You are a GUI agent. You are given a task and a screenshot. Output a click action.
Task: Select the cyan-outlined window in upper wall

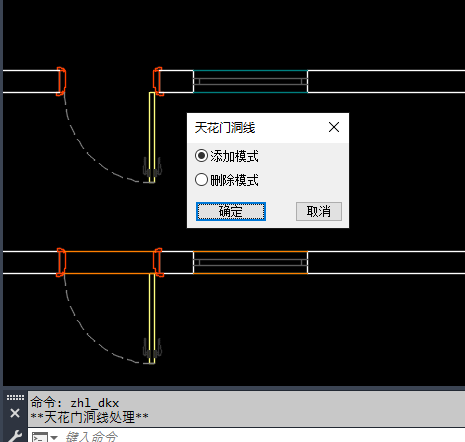[x=250, y=81]
